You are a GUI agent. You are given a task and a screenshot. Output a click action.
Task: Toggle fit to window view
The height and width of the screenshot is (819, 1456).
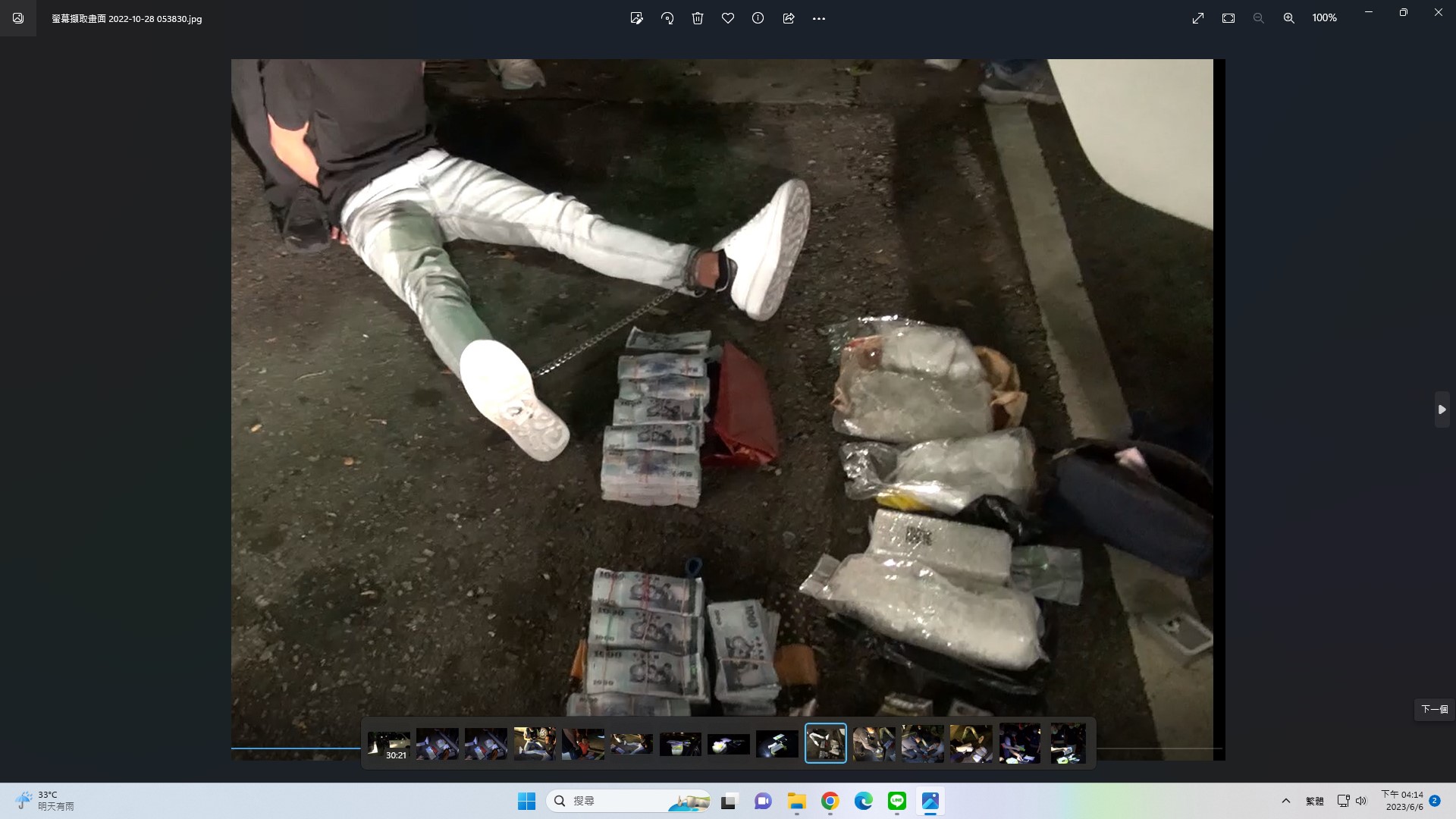click(1228, 18)
